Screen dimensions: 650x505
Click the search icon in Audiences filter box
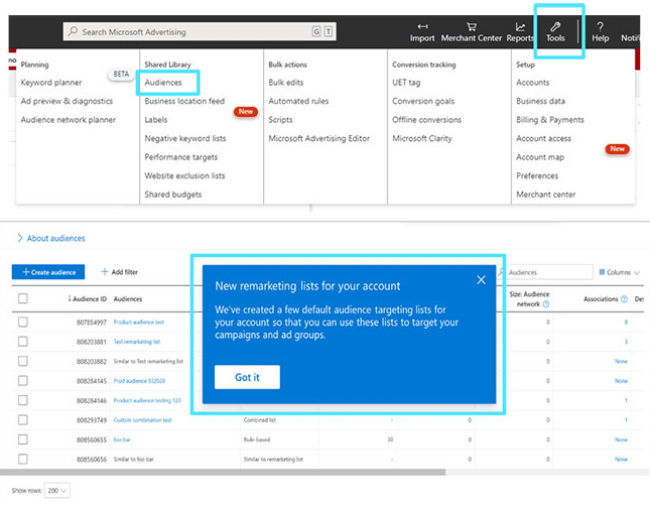503,272
